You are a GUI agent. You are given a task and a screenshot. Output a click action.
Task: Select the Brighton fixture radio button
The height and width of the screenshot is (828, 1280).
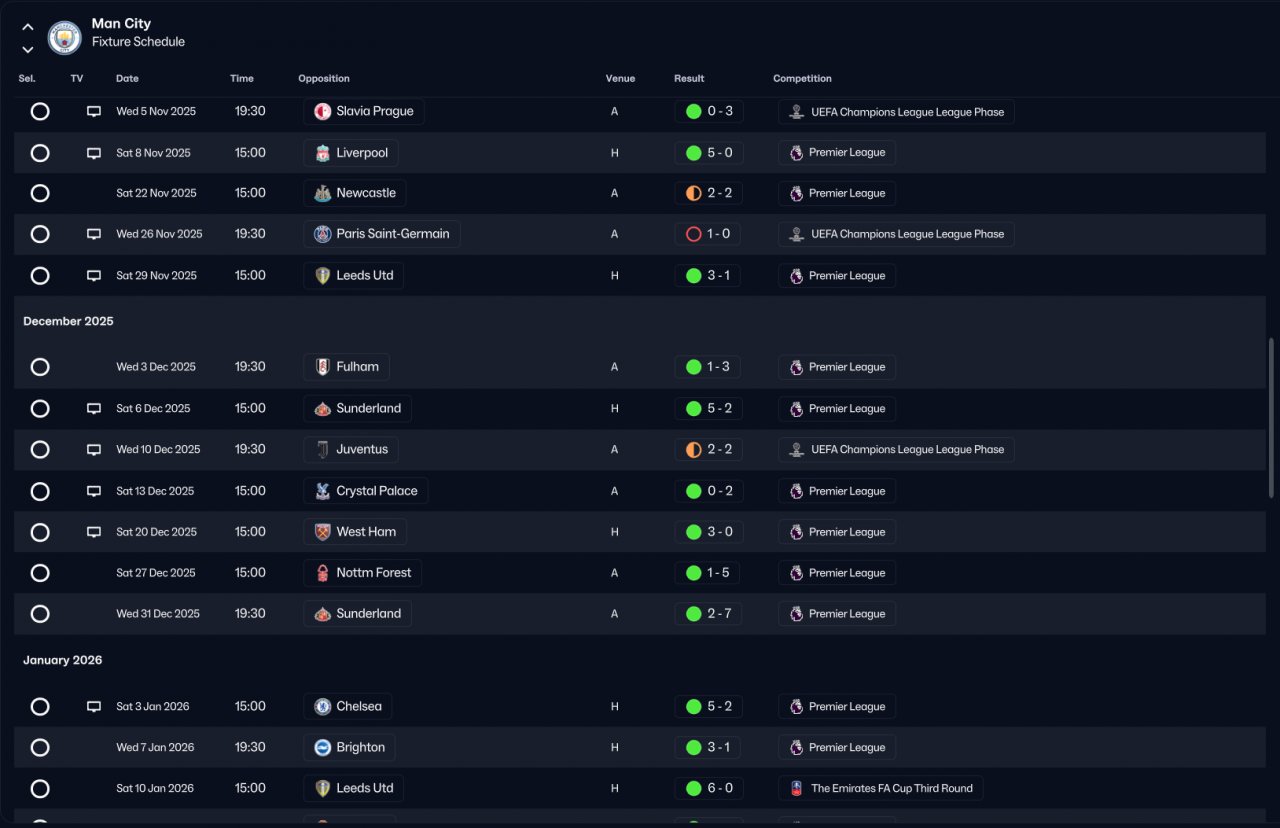[x=40, y=748]
